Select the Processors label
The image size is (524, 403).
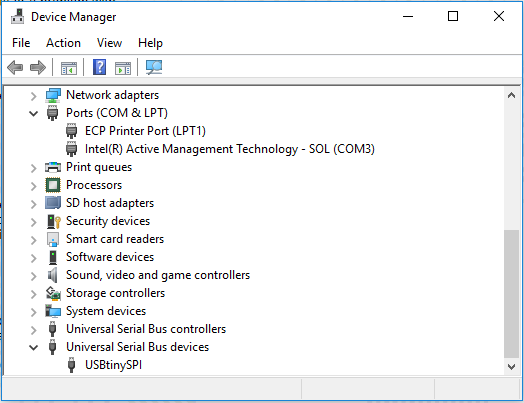click(x=94, y=185)
